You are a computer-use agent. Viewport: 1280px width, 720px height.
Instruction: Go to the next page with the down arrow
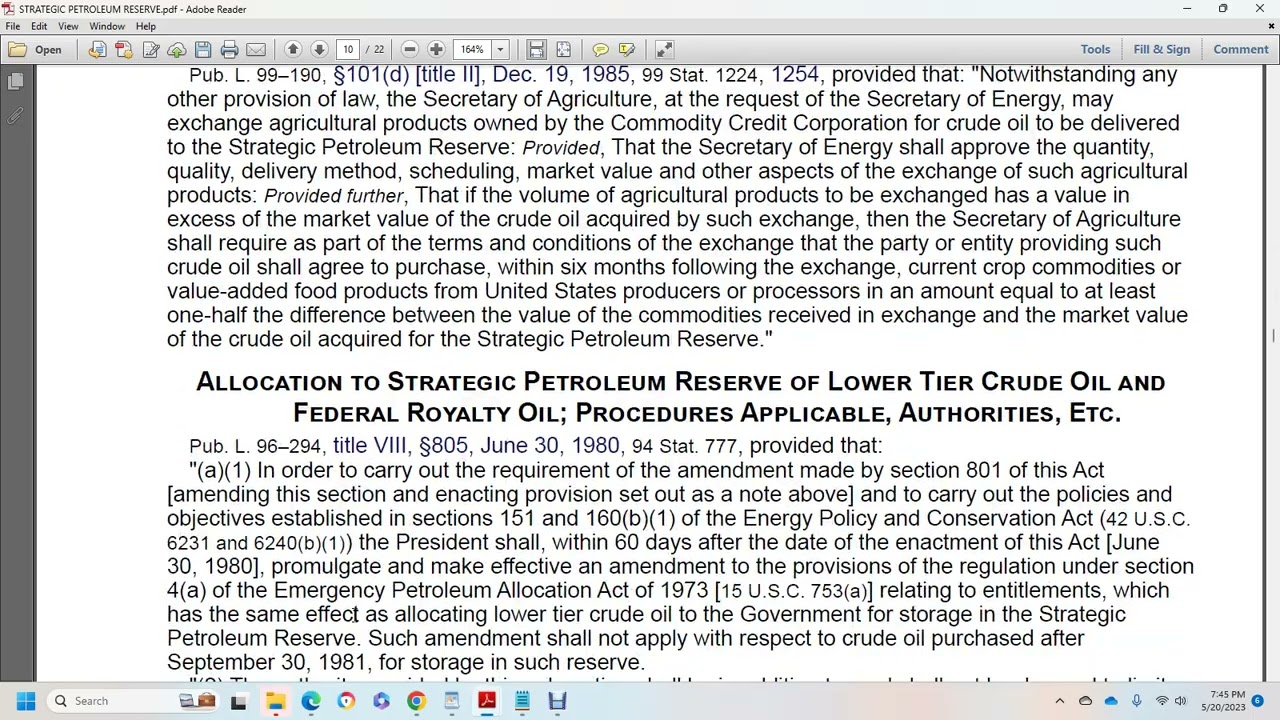[x=319, y=49]
